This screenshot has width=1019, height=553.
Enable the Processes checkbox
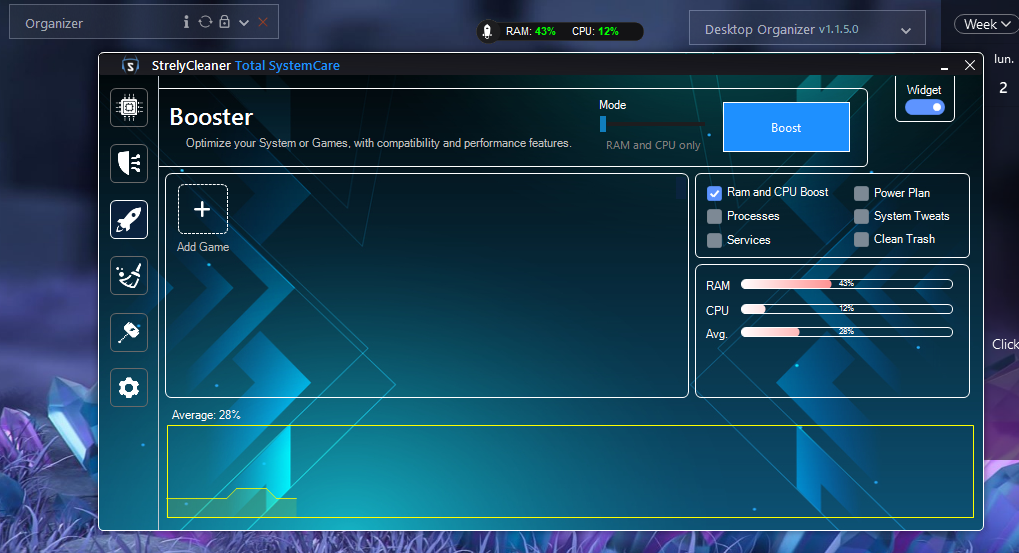tap(714, 216)
